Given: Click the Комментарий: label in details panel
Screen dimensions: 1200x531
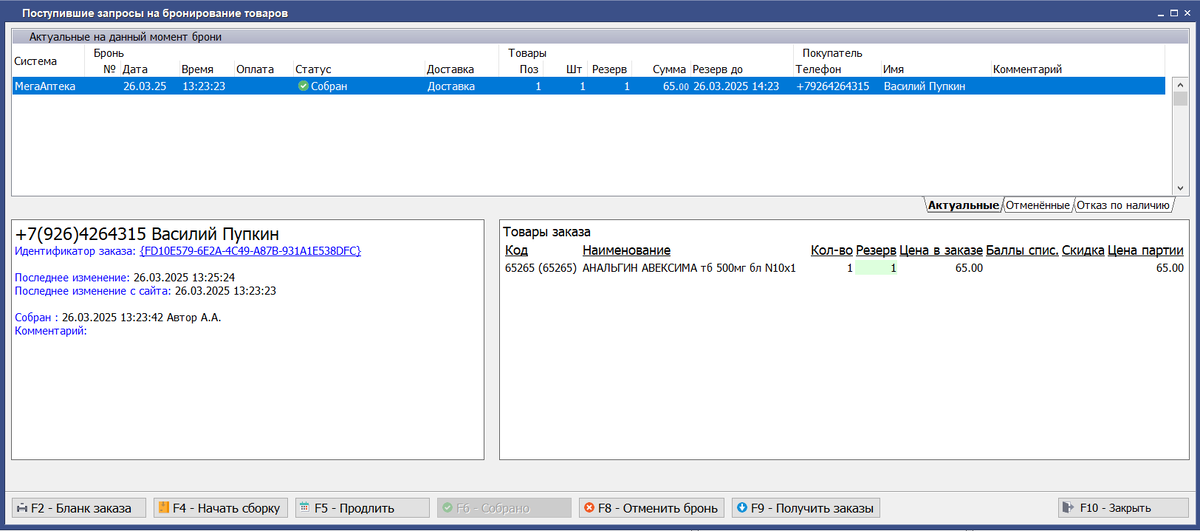Looking at the screenshot, I should pos(51,330).
